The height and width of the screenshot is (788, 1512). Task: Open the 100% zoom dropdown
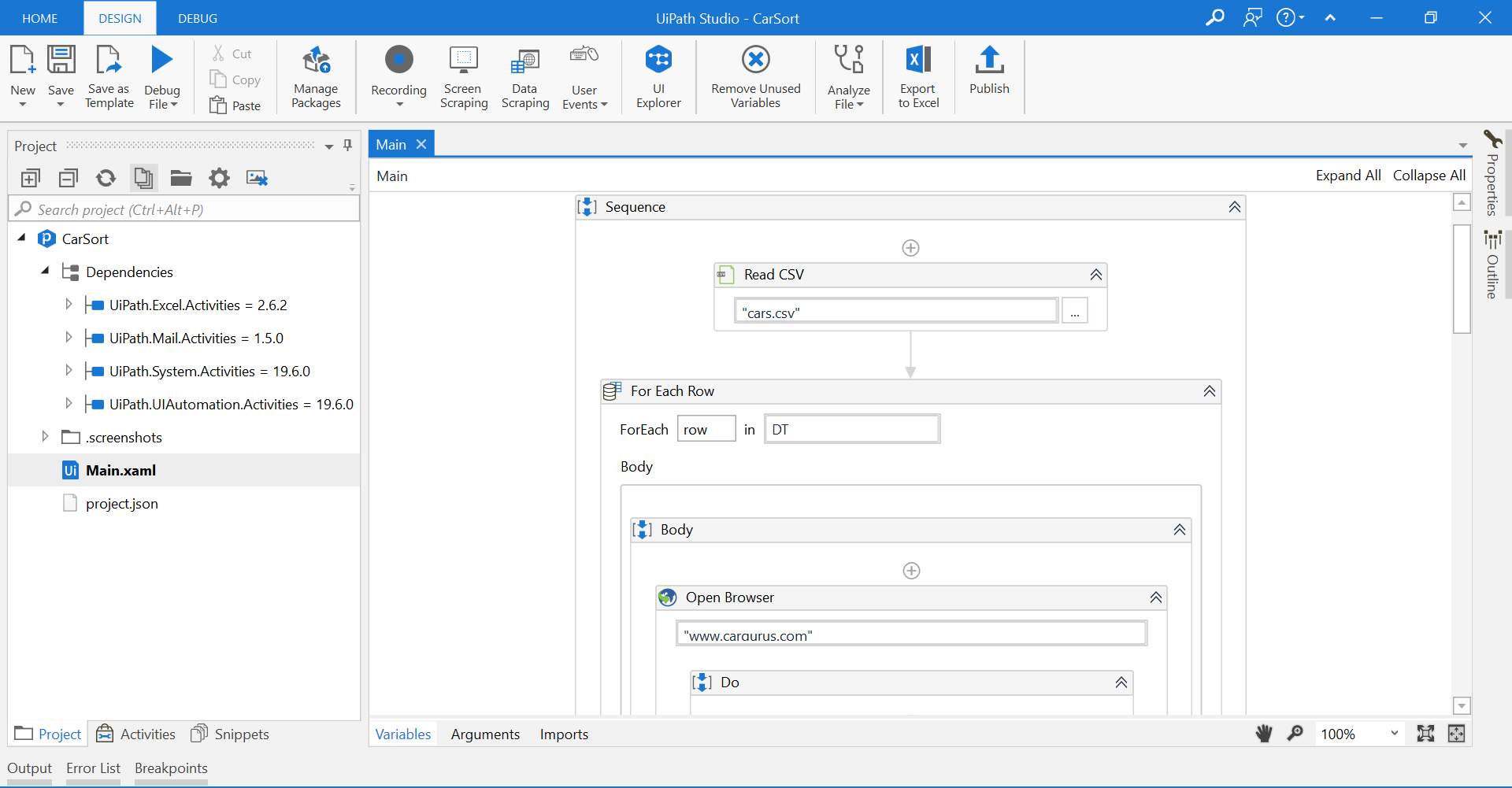tap(1394, 734)
